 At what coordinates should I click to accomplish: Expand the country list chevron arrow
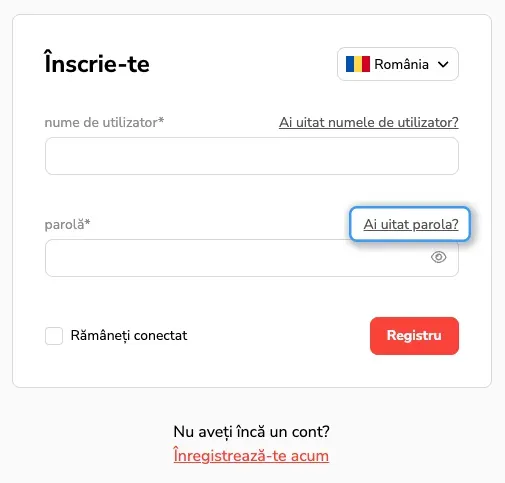[443, 64]
